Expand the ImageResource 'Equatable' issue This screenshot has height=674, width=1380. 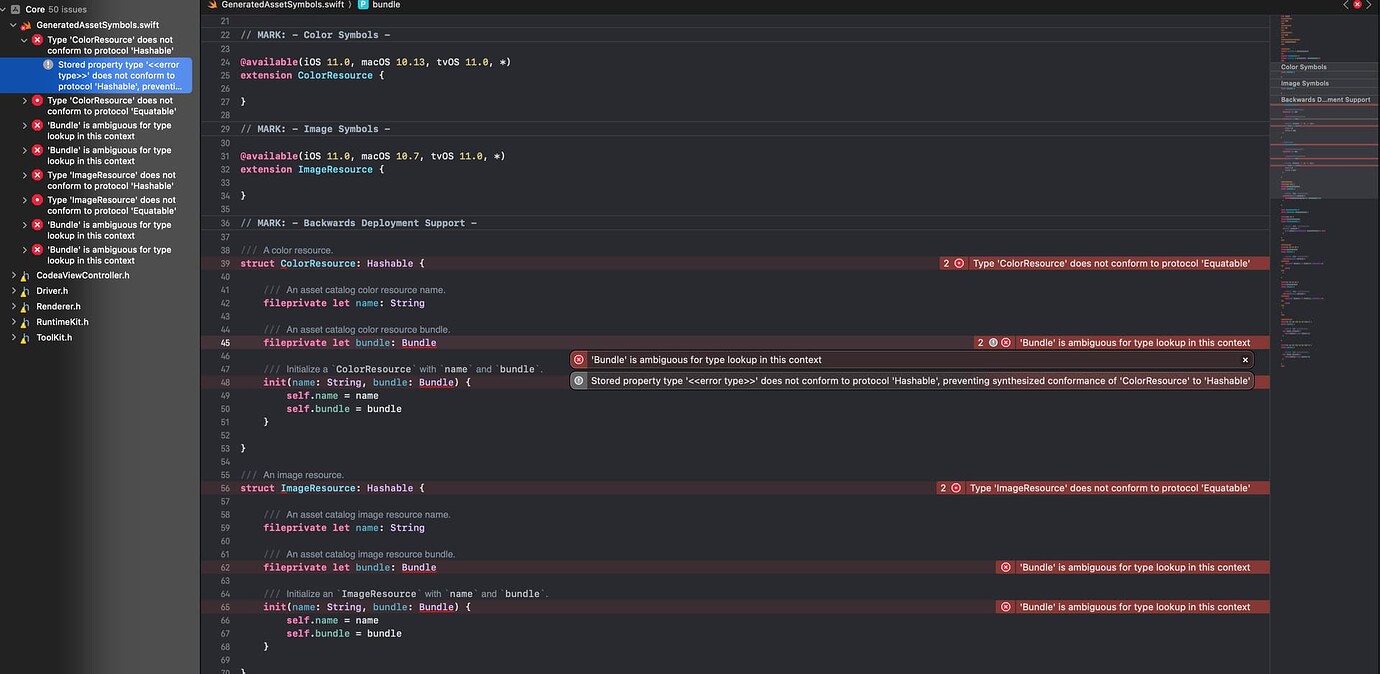[x=25, y=200]
